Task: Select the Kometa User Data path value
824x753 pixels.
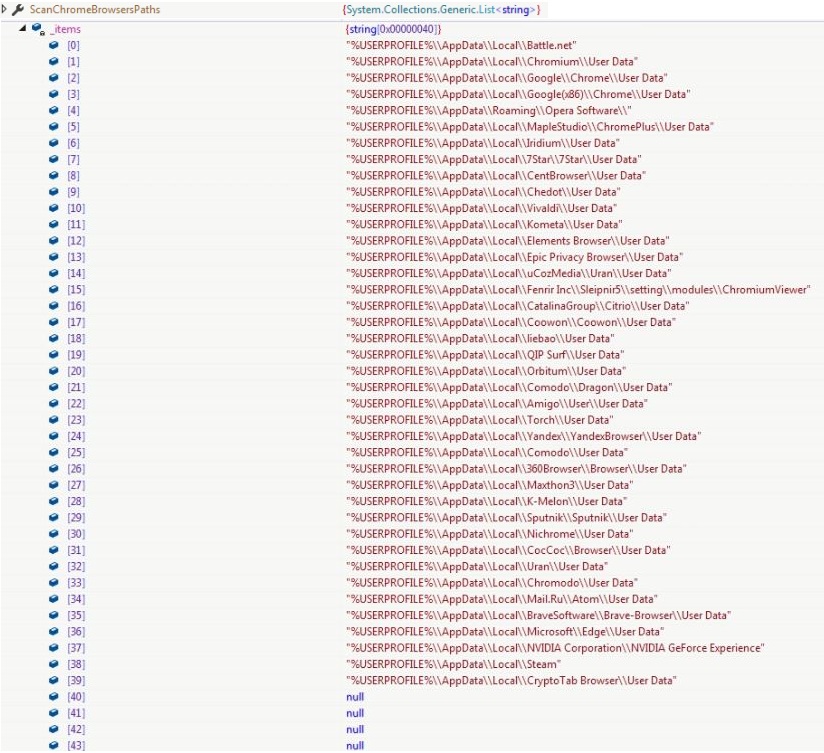Action: click(484, 225)
